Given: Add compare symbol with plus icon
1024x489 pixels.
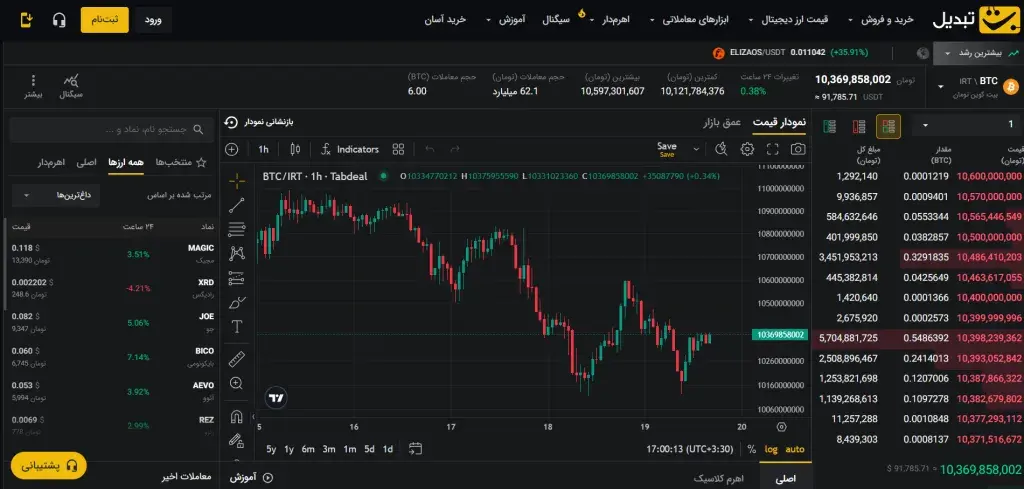Looking at the screenshot, I should click(232, 150).
